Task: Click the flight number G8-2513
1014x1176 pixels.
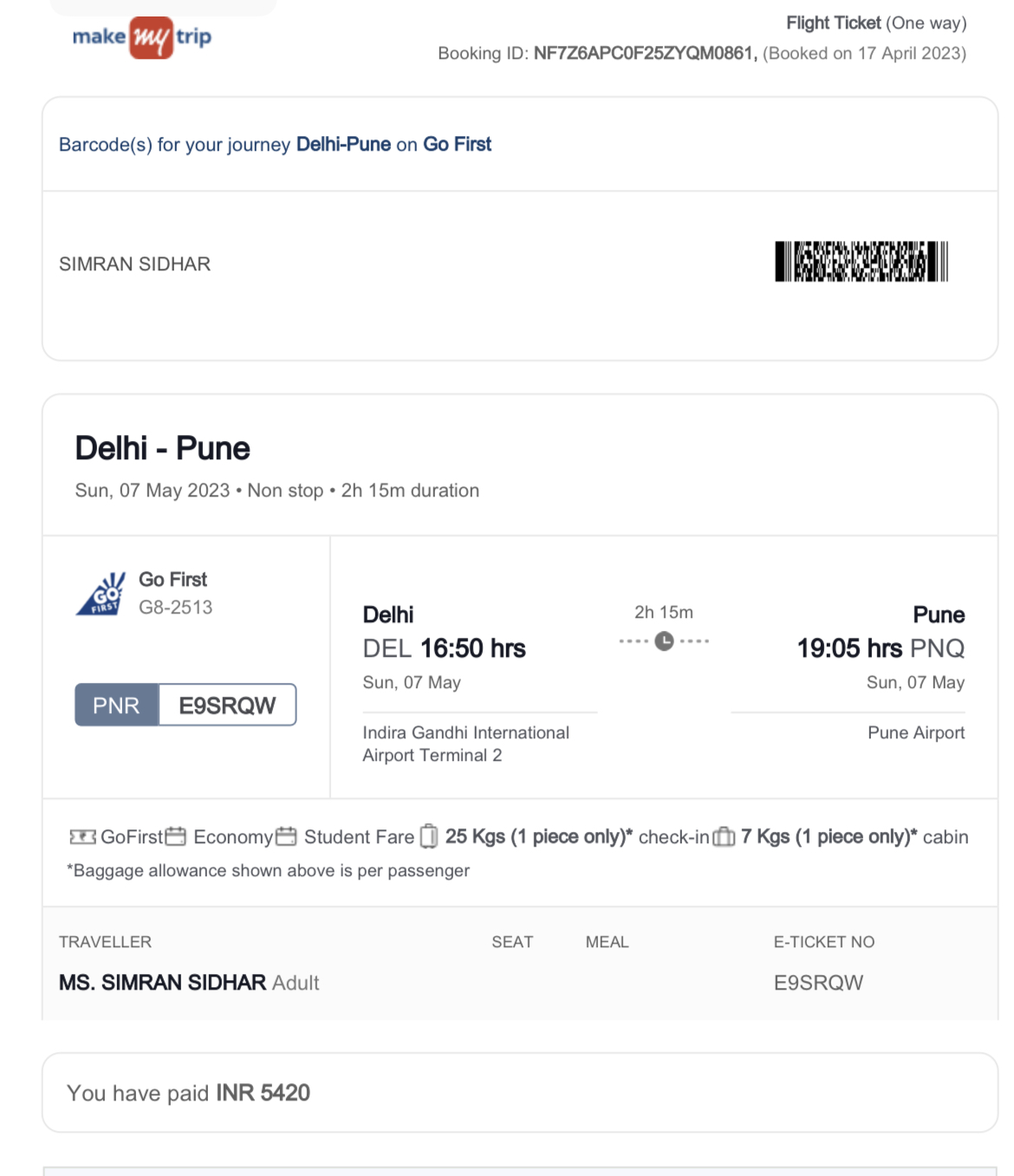Action: [x=176, y=607]
